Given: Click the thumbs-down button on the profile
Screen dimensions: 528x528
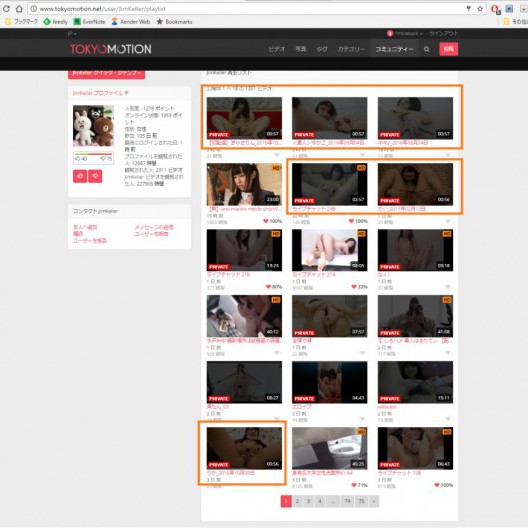Looking at the screenshot, I should click(95, 176).
